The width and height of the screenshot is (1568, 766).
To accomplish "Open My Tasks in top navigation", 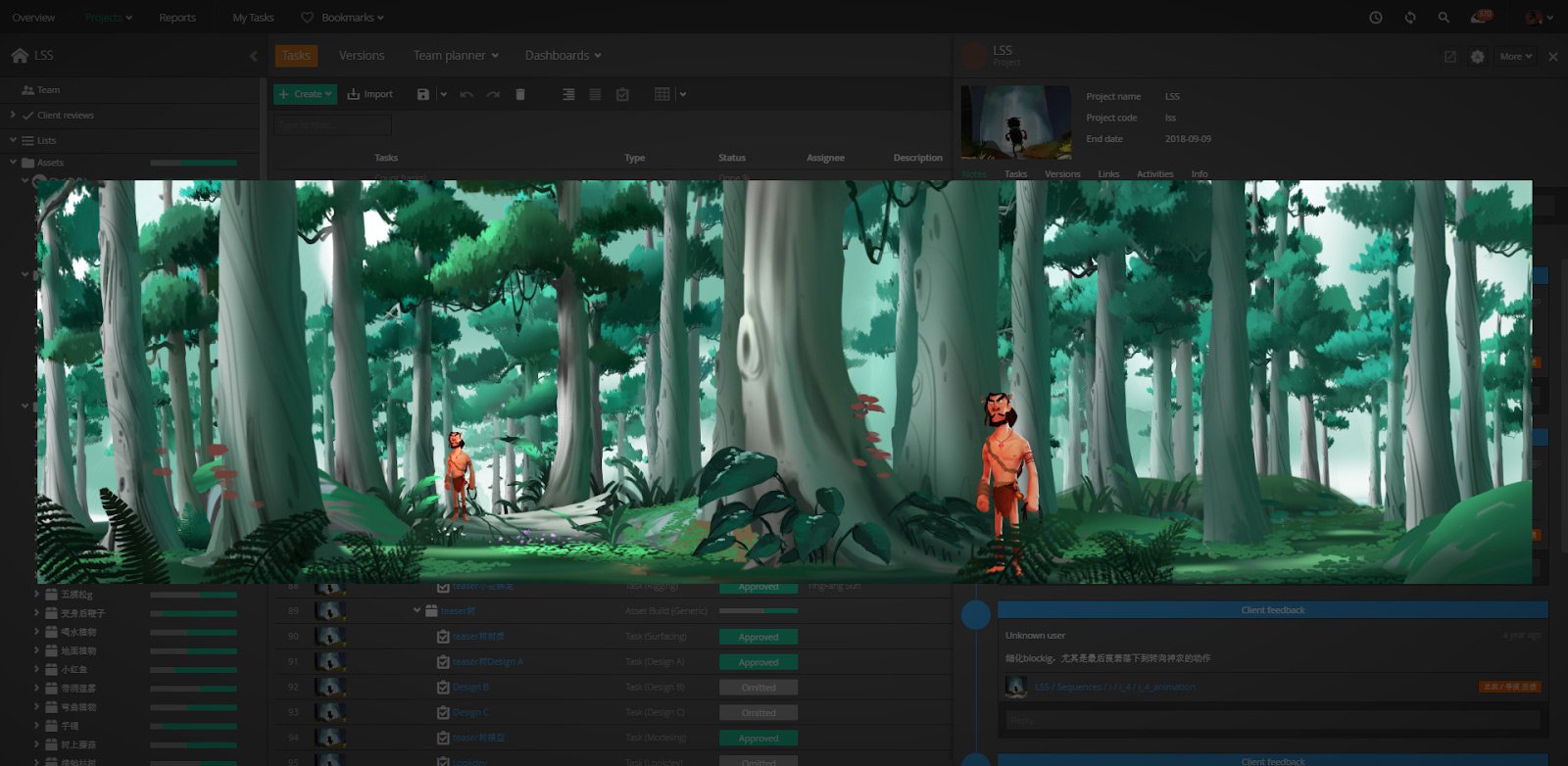I will pos(253,18).
